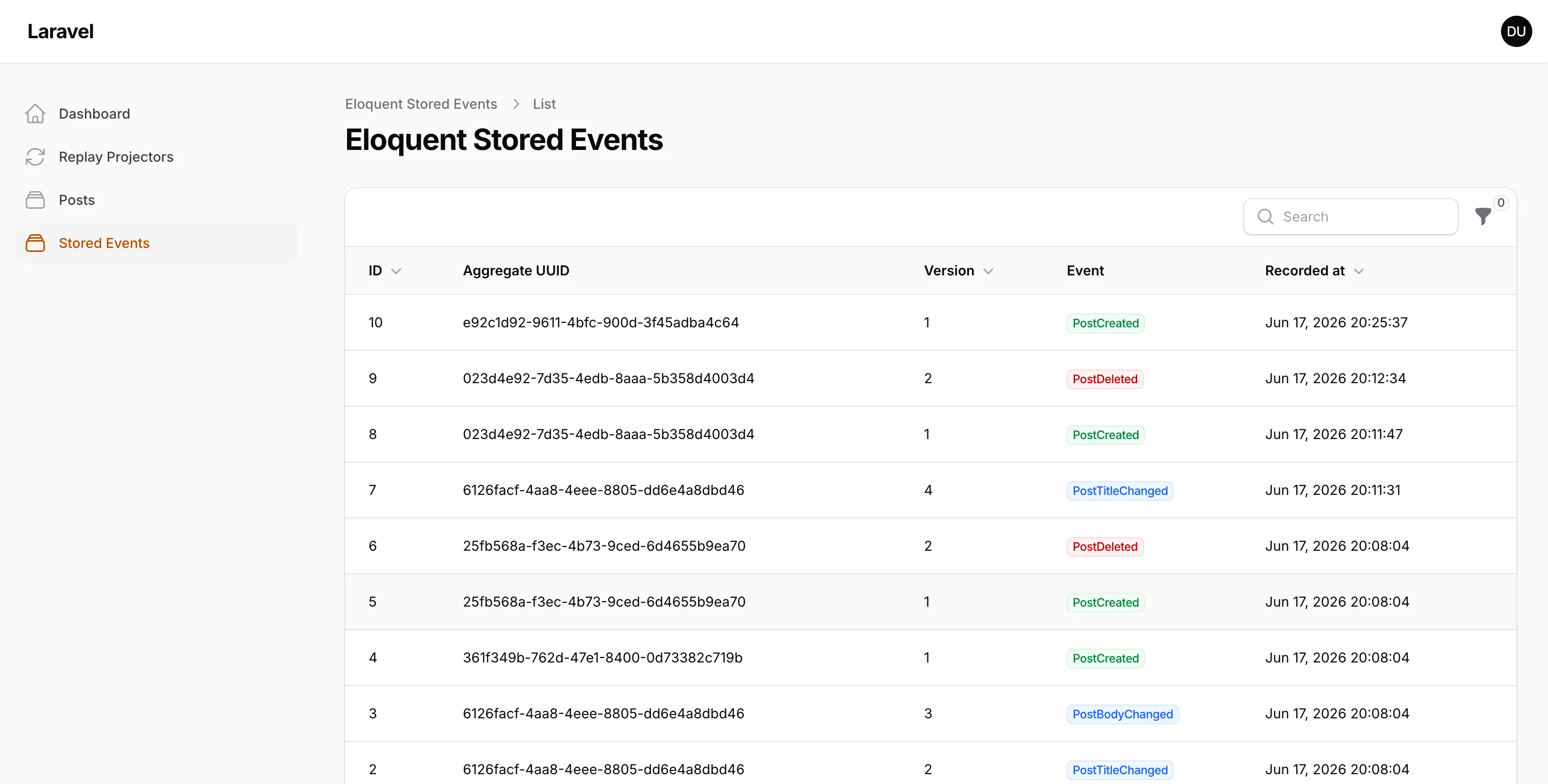Click the PostDeleted badge in row 6
The height and width of the screenshot is (784, 1548).
1104,547
